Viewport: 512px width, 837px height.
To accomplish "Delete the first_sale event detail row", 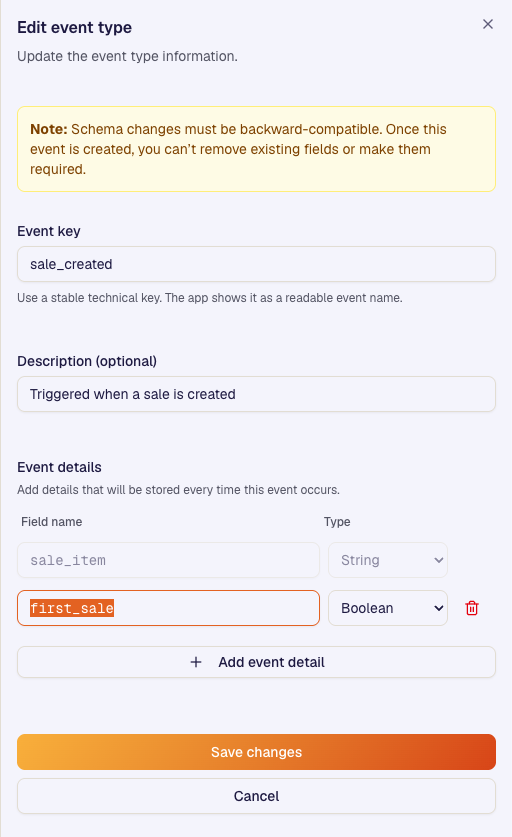I will pyautogui.click(x=472, y=608).
